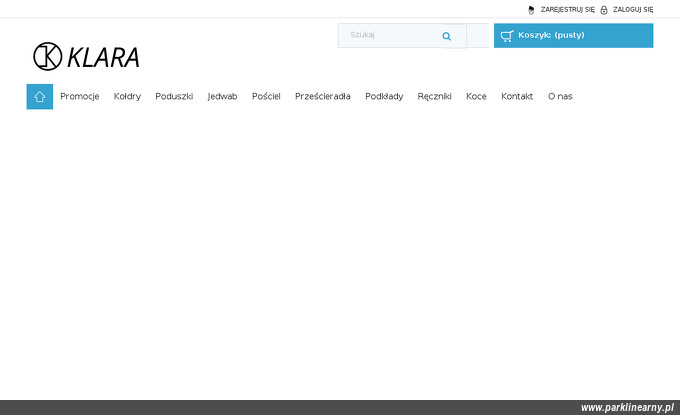
Task: Open the Kołdry category
Action: coord(127,96)
